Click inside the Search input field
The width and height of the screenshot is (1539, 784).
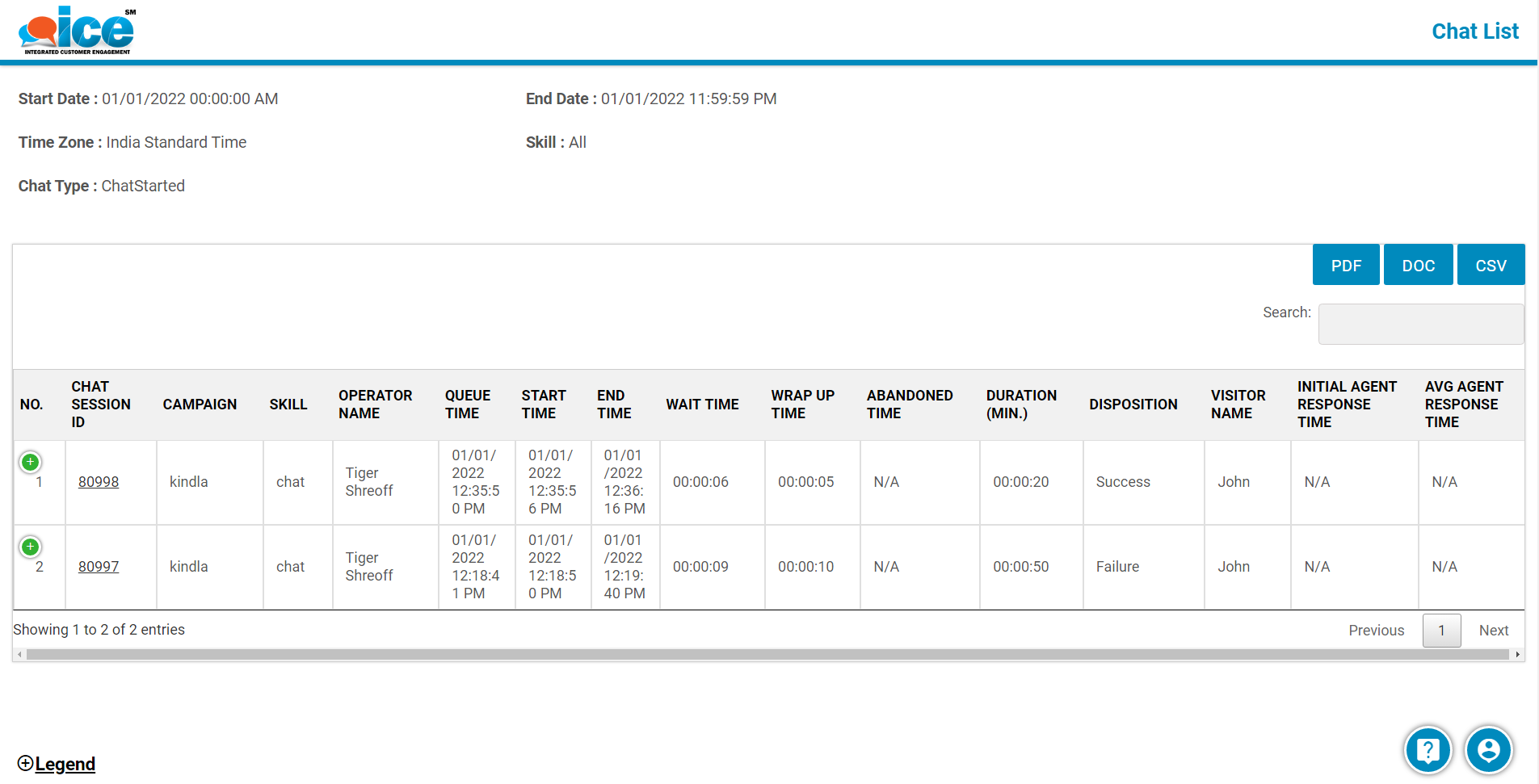click(1420, 324)
